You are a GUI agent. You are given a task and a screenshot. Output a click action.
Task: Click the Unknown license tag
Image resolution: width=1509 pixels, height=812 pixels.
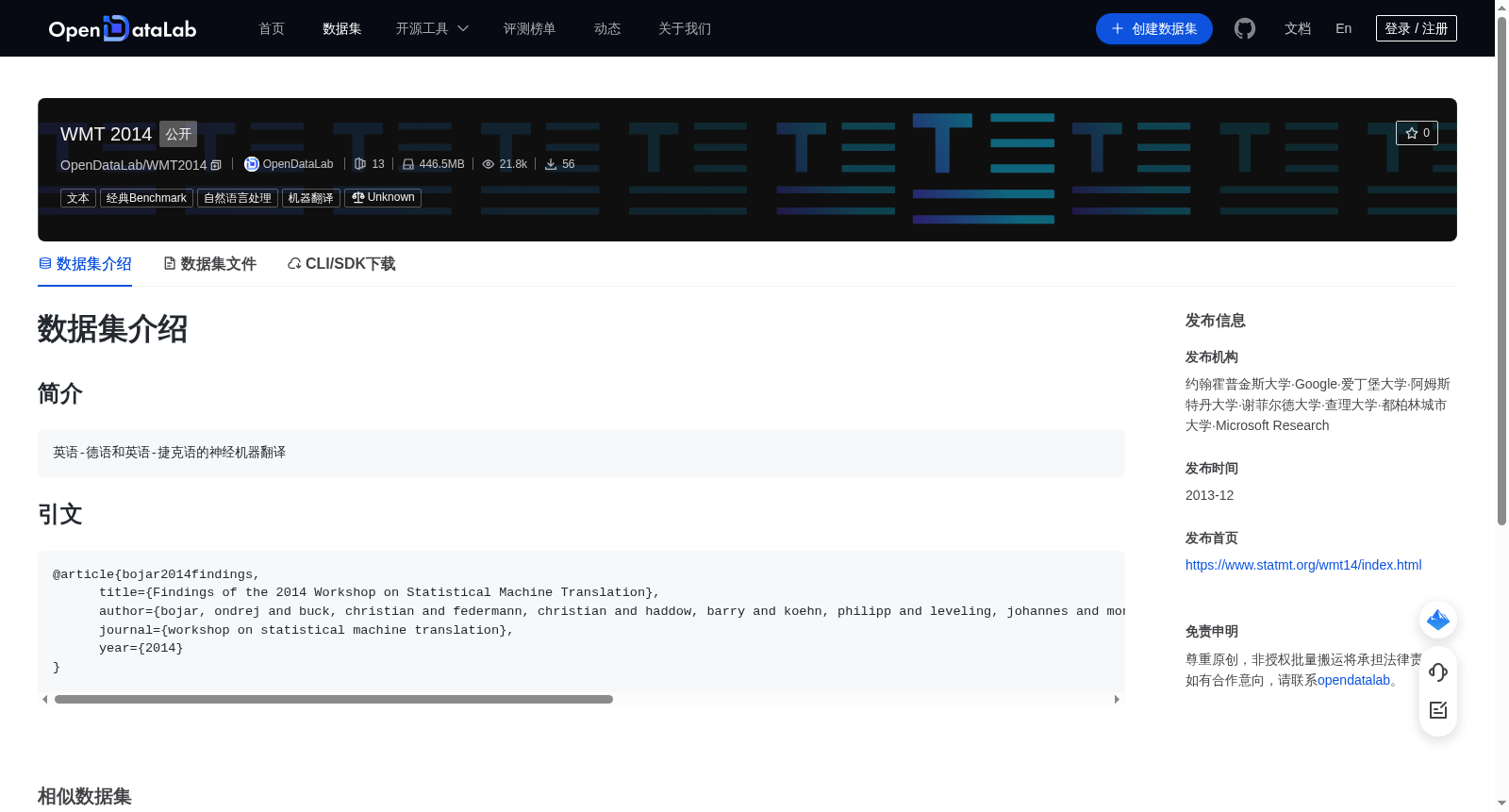[x=383, y=198]
